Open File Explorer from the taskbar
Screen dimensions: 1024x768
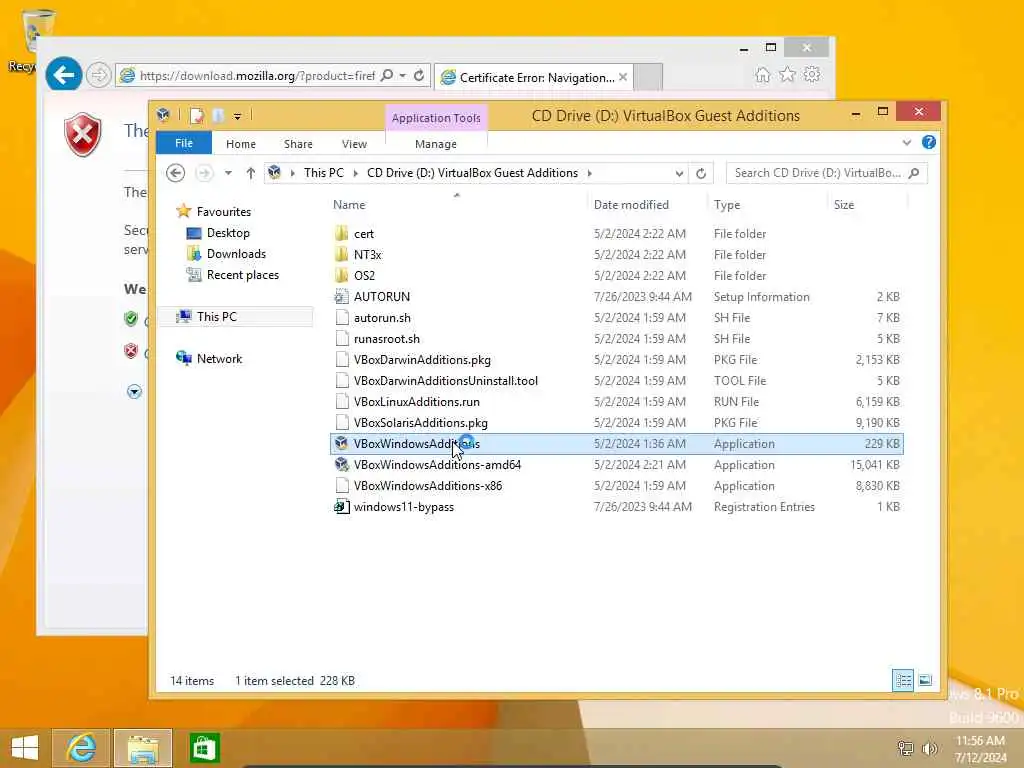pyautogui.click(x=143, y=748)
